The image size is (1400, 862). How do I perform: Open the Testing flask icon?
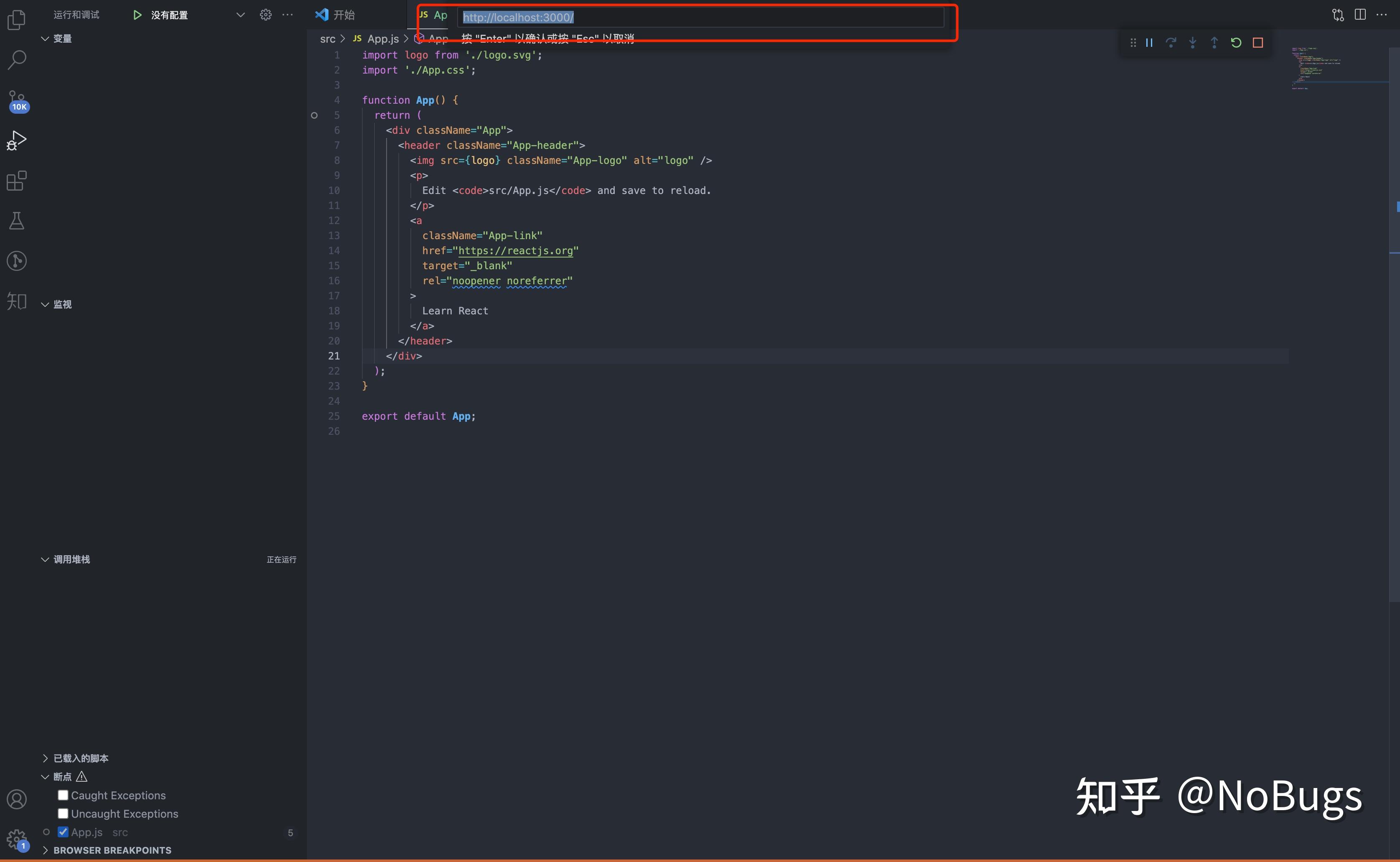17,221
